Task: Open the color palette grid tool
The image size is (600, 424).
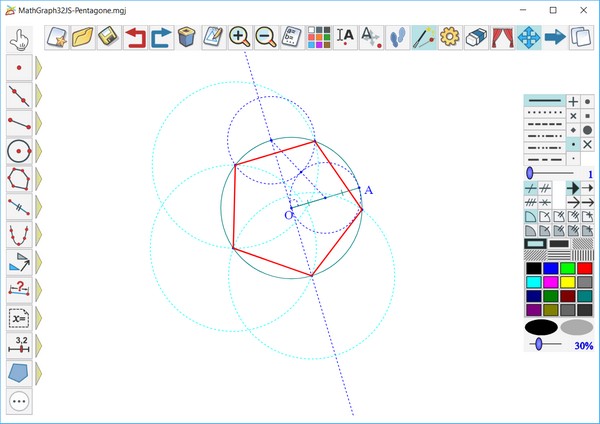Action: (x=318, y=37)
